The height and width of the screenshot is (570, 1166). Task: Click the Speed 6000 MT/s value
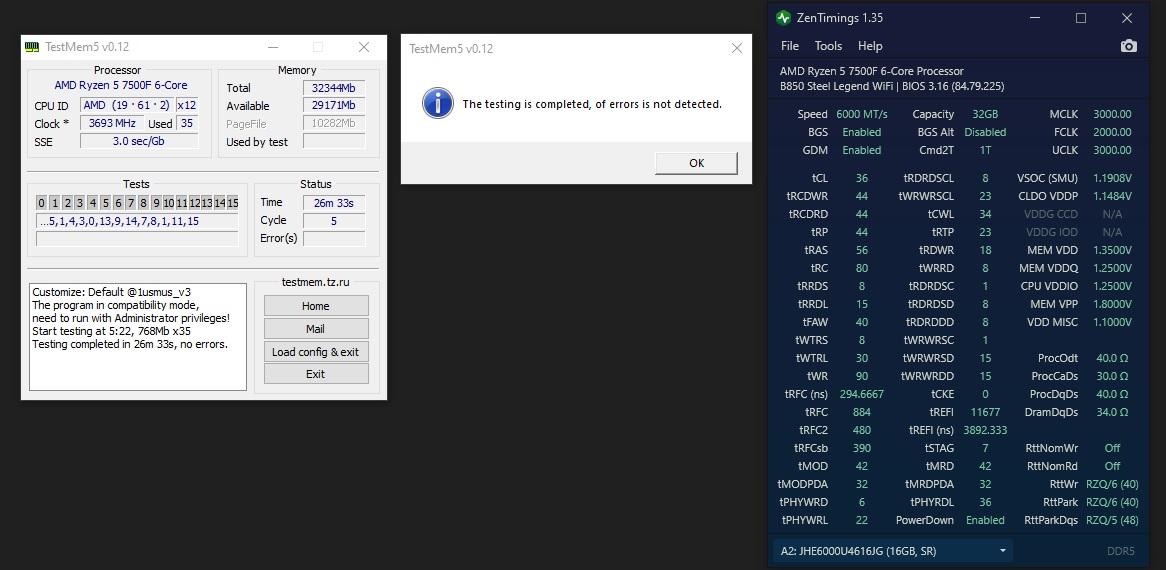pos(862,114)
